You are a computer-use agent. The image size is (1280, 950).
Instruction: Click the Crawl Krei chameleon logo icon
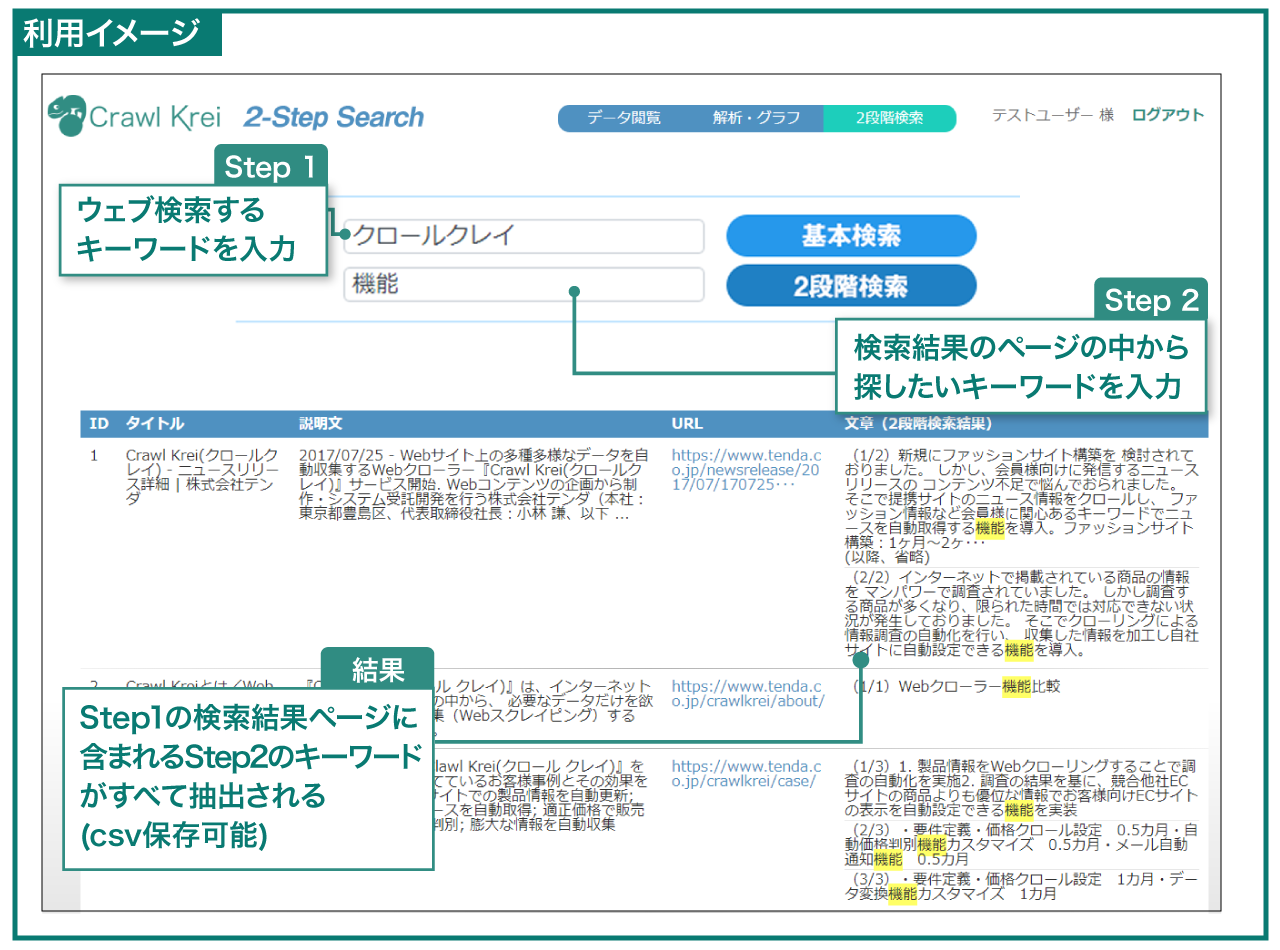(66, 115)
